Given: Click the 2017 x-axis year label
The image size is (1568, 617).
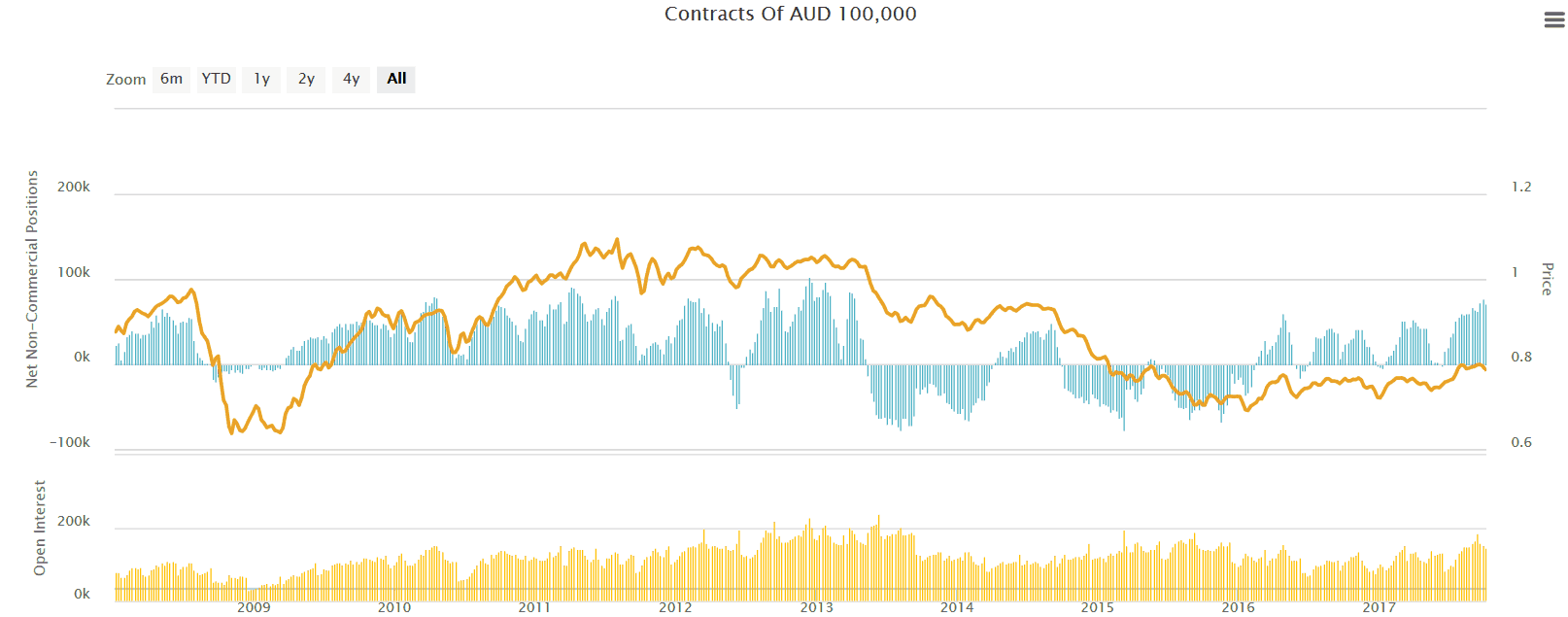Looking at the screenshot, I should coord(1379,607).
